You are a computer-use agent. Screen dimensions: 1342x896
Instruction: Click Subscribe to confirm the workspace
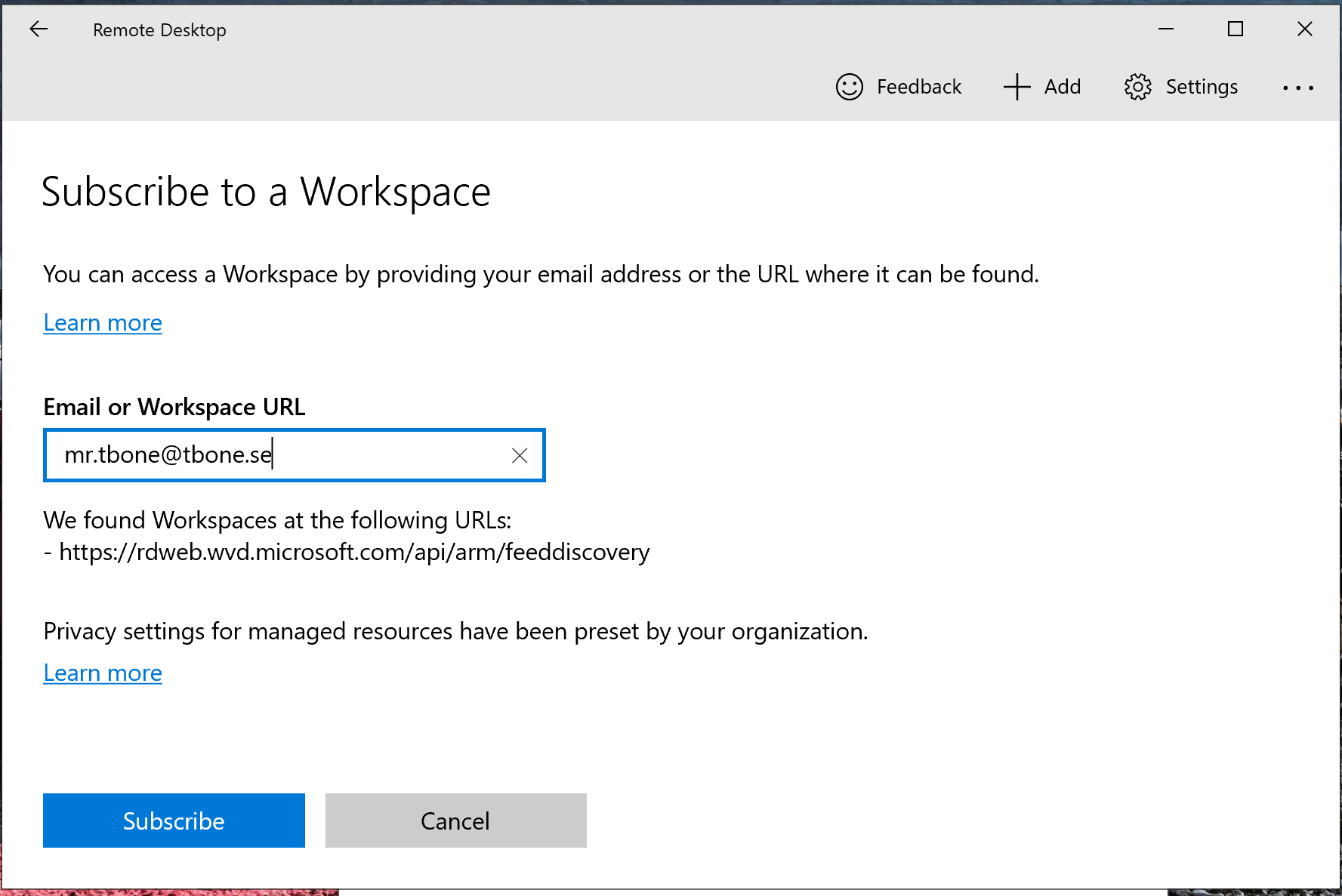[173, 821]
